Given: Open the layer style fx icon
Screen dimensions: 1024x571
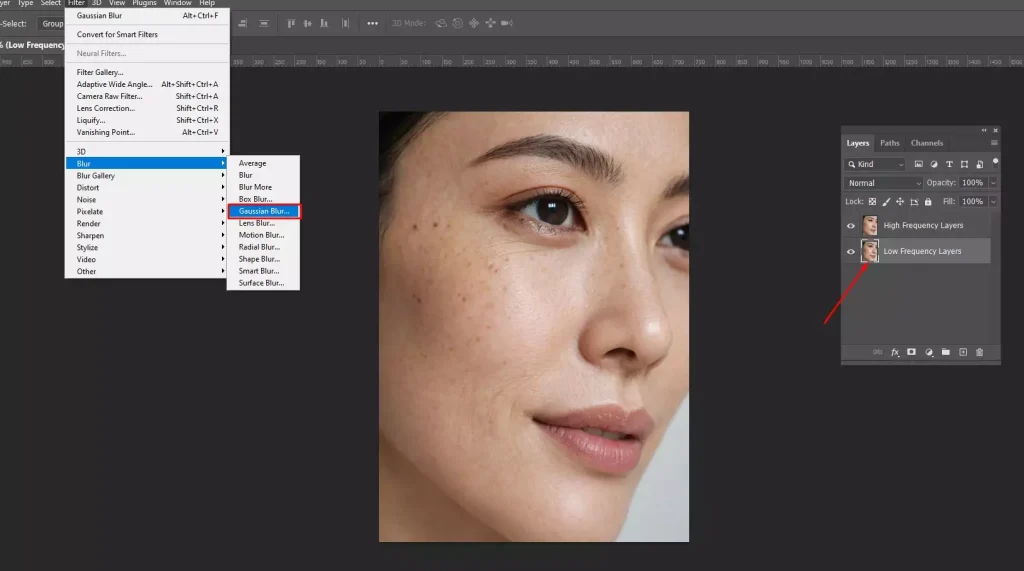Looking at the screenshot, I should pyautogui.click(x=895, y=352).
